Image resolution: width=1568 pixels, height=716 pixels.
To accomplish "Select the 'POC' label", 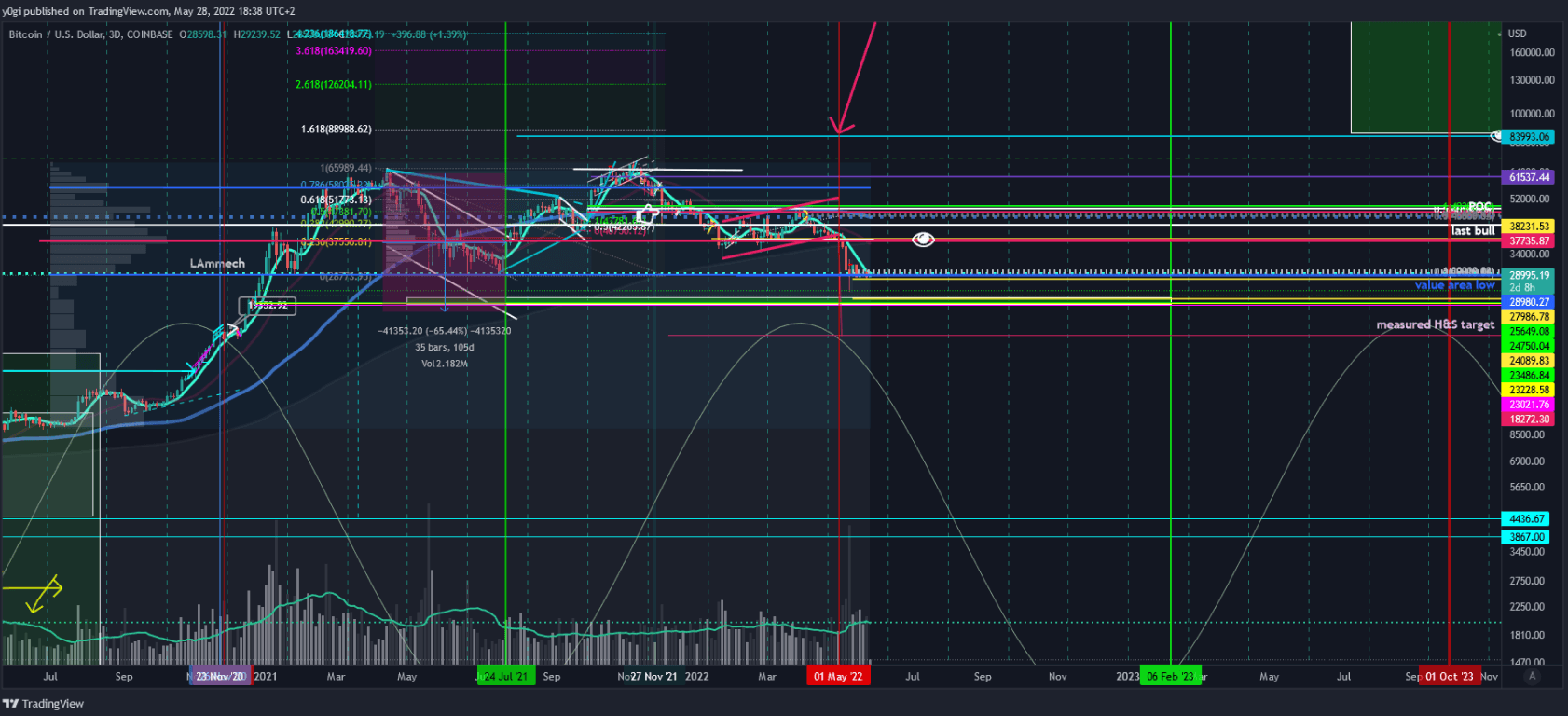I will (1479, 207).
